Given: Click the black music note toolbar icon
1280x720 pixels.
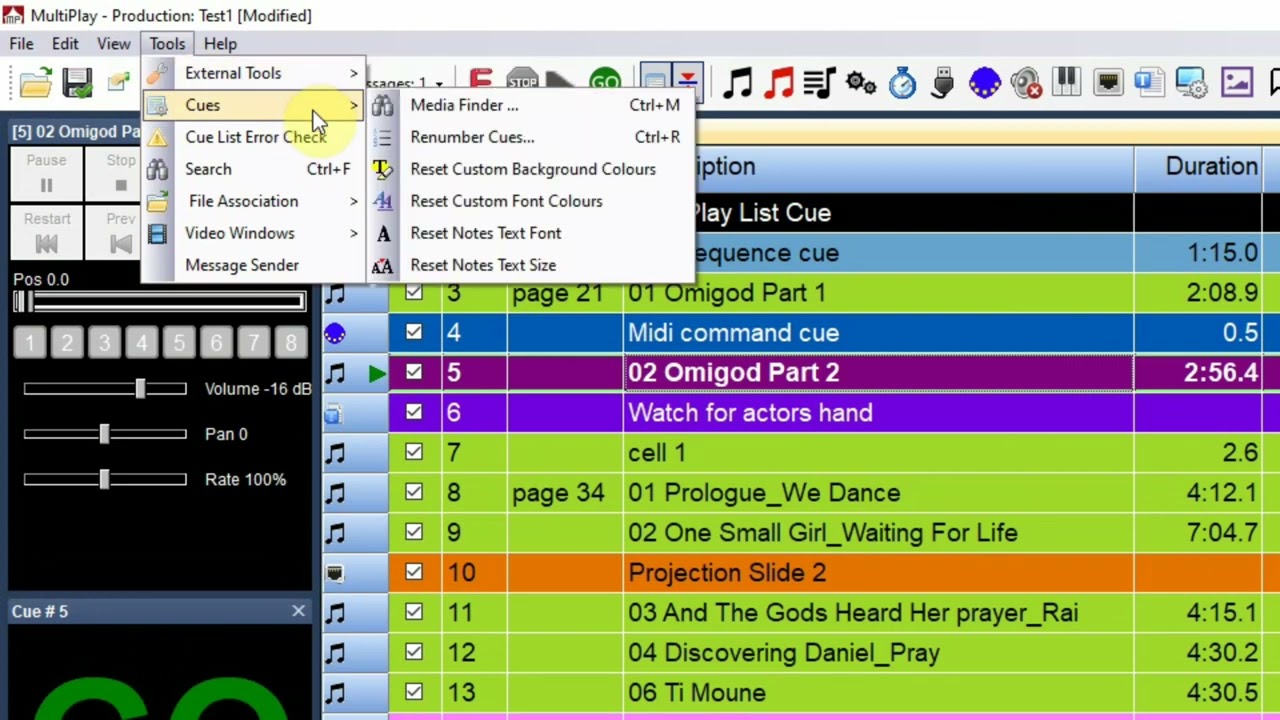Looking at the screenshot, I should (737, 83).
